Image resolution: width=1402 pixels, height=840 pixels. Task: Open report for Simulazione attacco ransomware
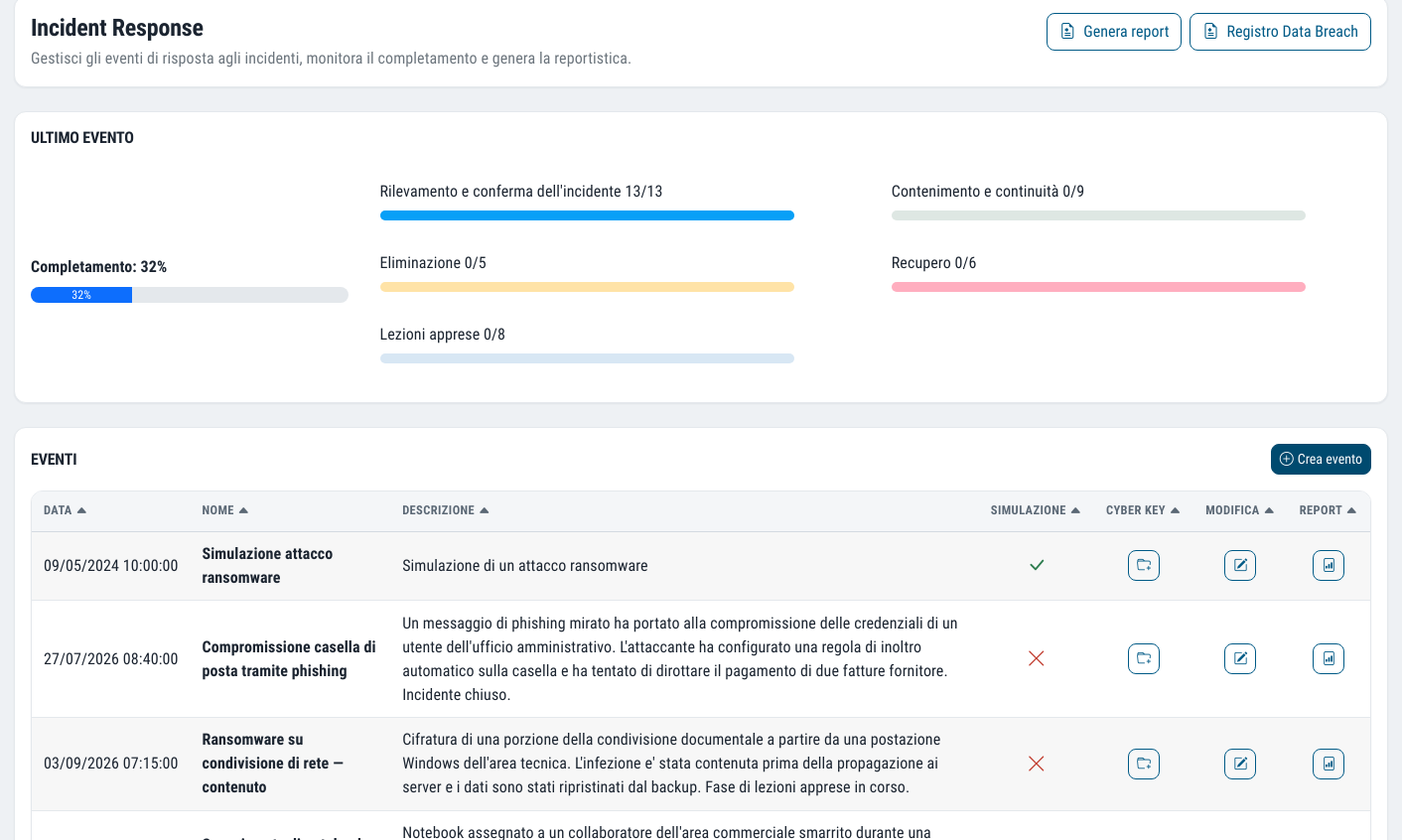click(x=1329, y=565)
